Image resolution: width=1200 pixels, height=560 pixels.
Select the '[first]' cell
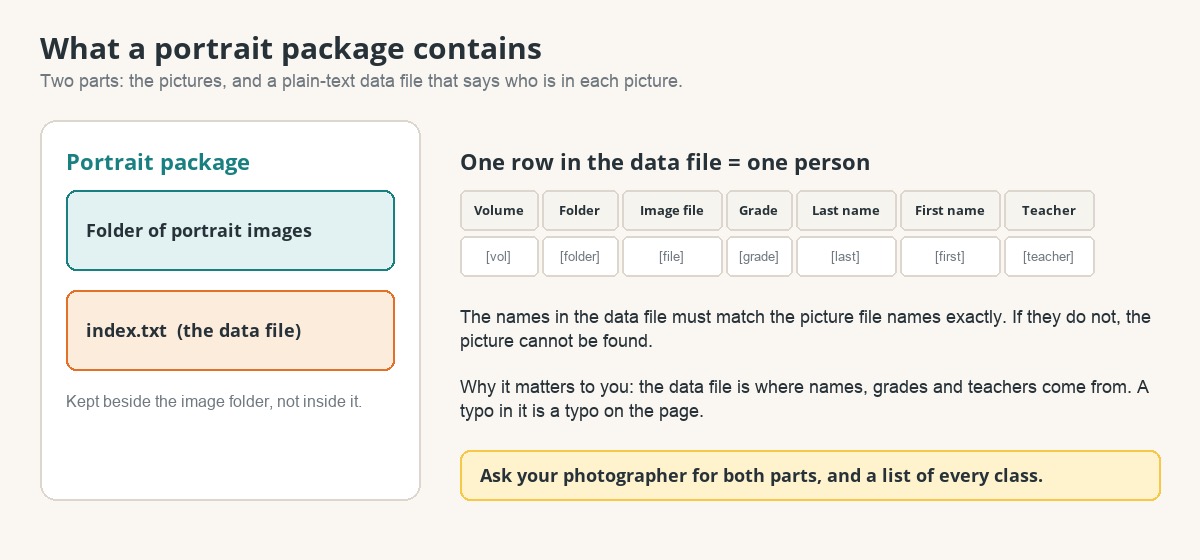[x=950, y=256]
